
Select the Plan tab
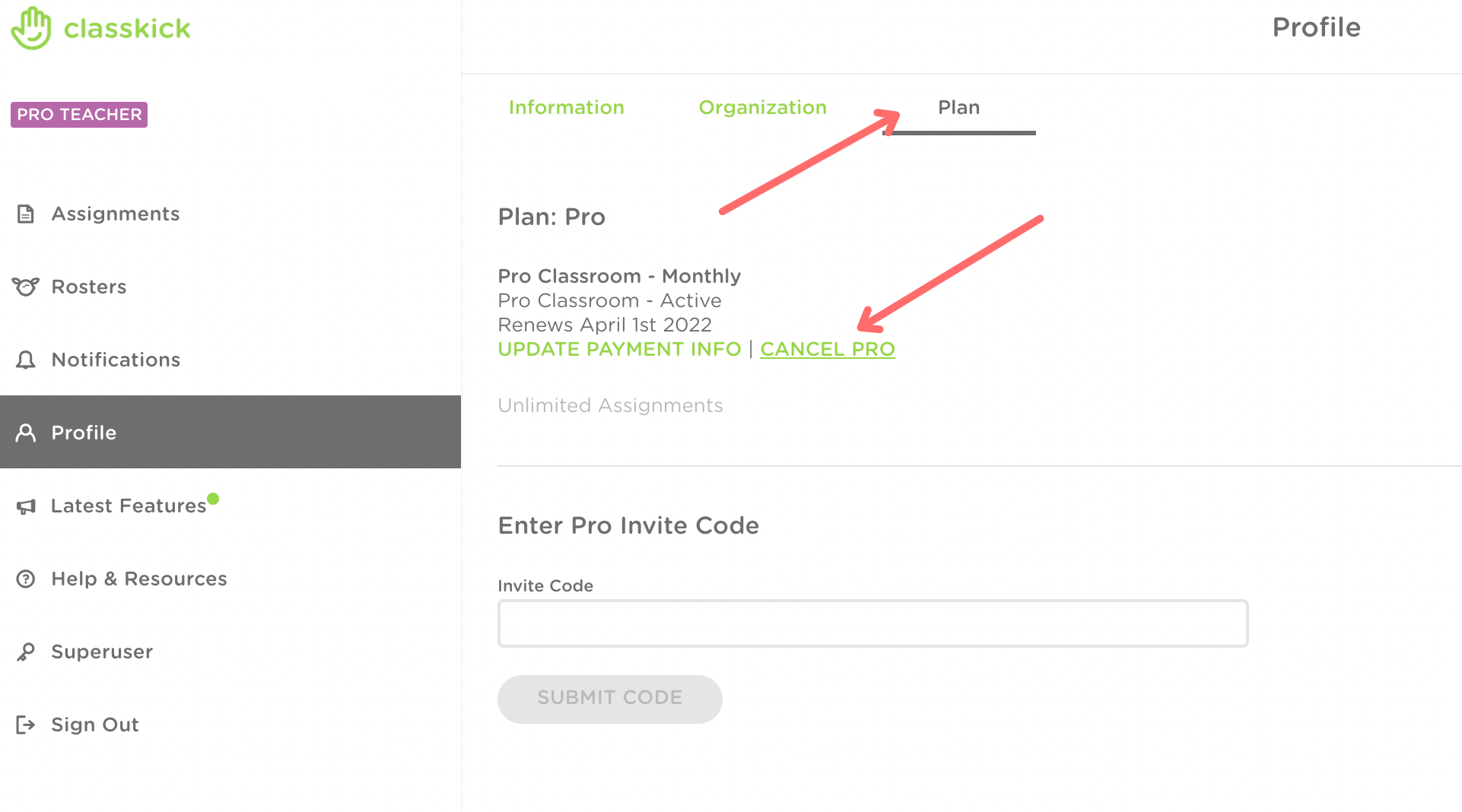click(958, 107)
